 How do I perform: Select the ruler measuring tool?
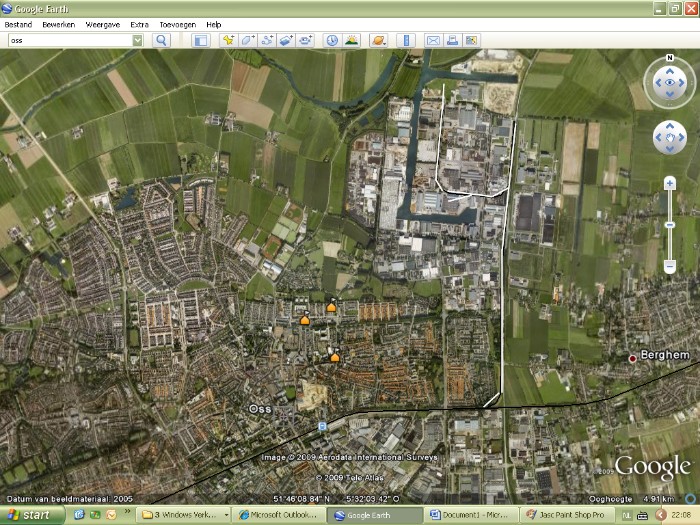pos(406,40)
